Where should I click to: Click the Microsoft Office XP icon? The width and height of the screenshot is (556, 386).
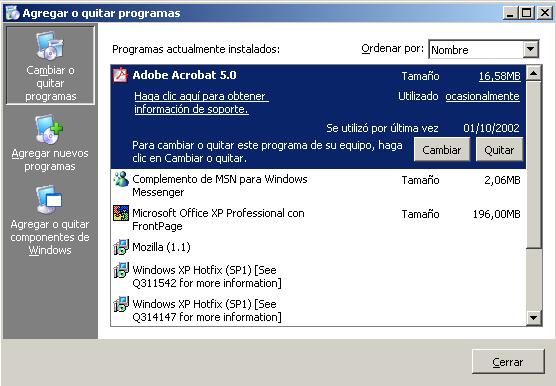click(121, 213)
